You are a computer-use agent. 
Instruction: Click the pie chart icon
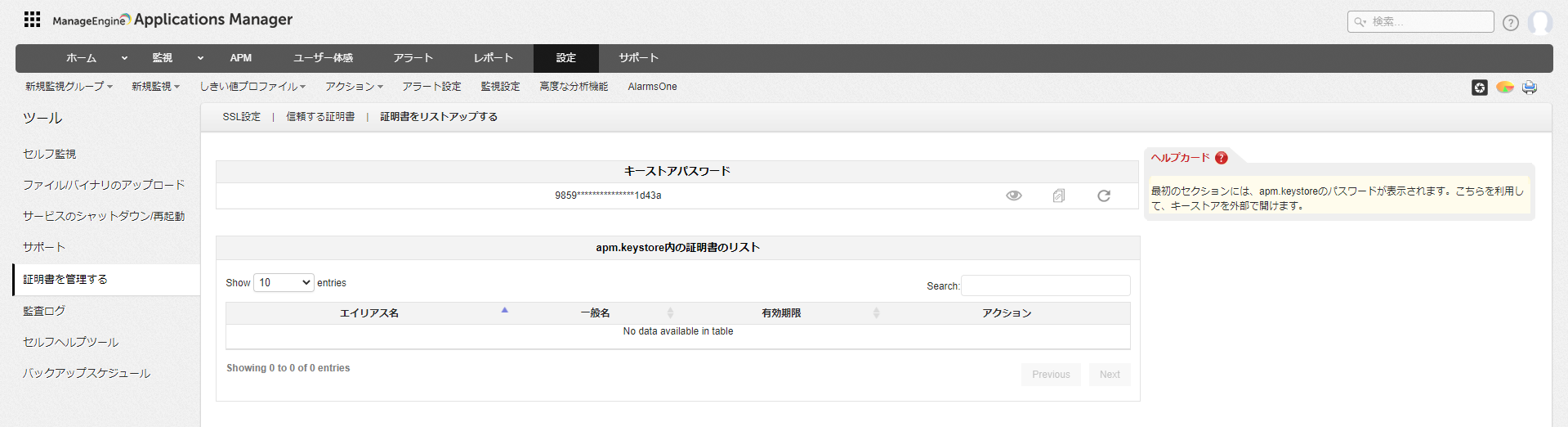(1505, 87)
